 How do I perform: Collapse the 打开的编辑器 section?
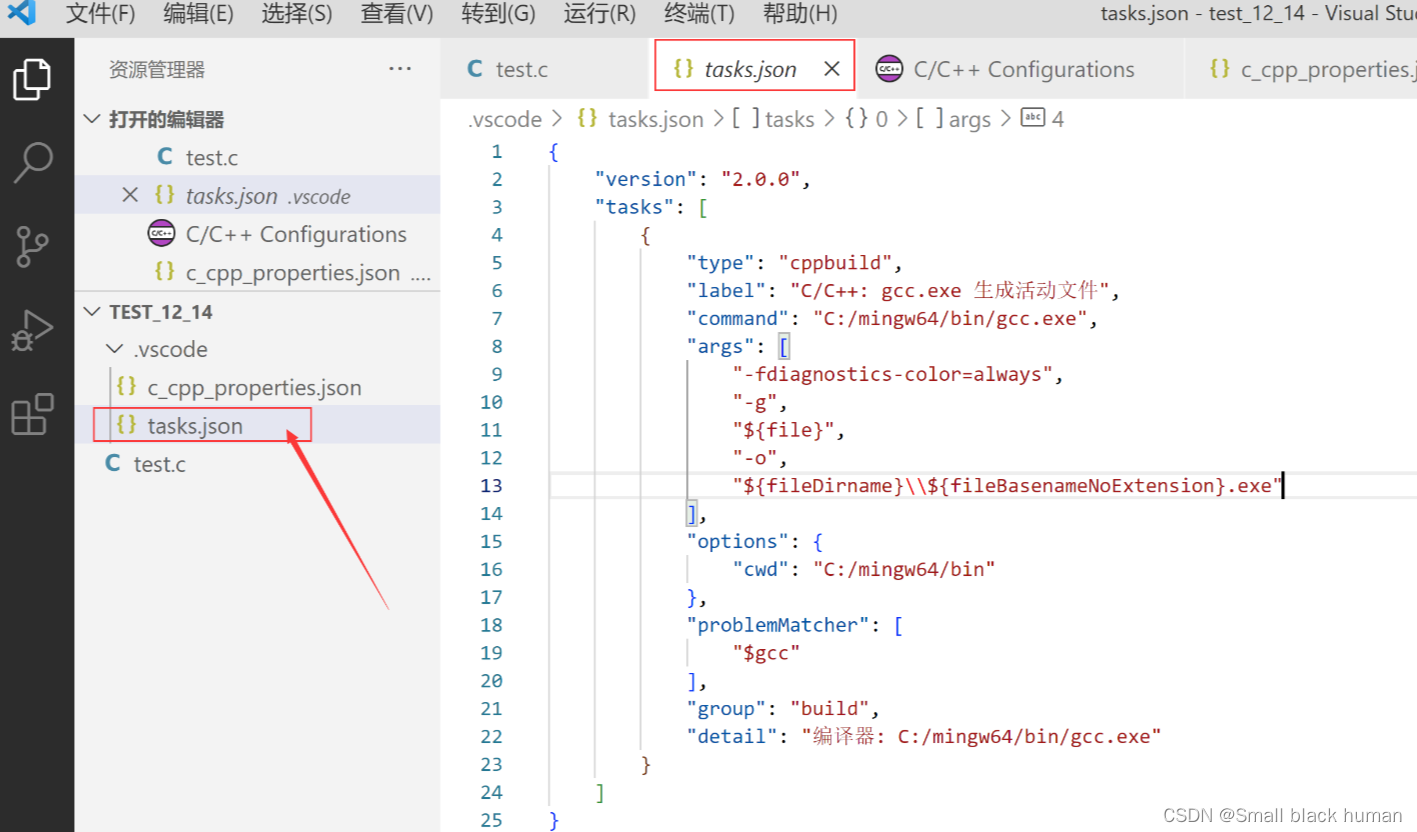93,120
